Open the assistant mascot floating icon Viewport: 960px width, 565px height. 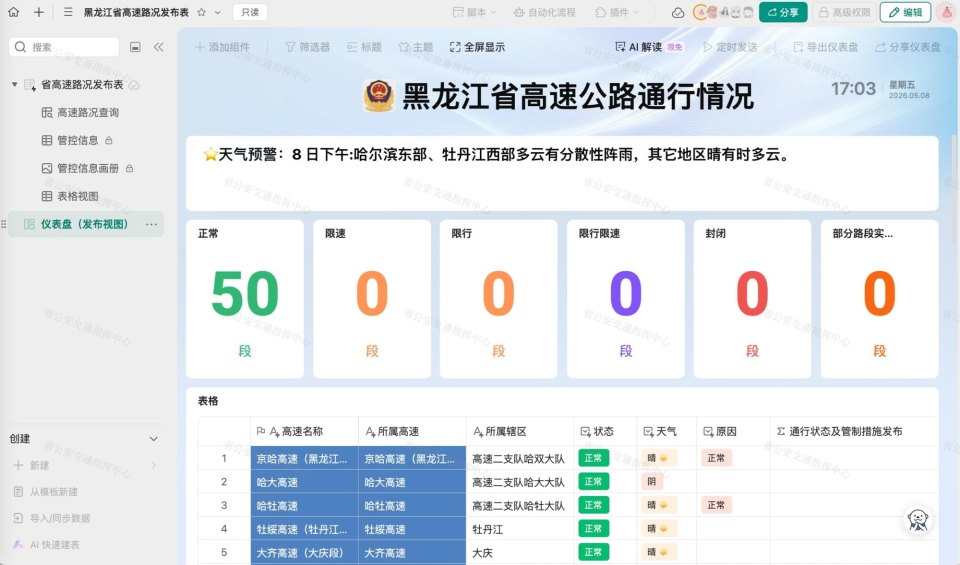tap(918, 520)
